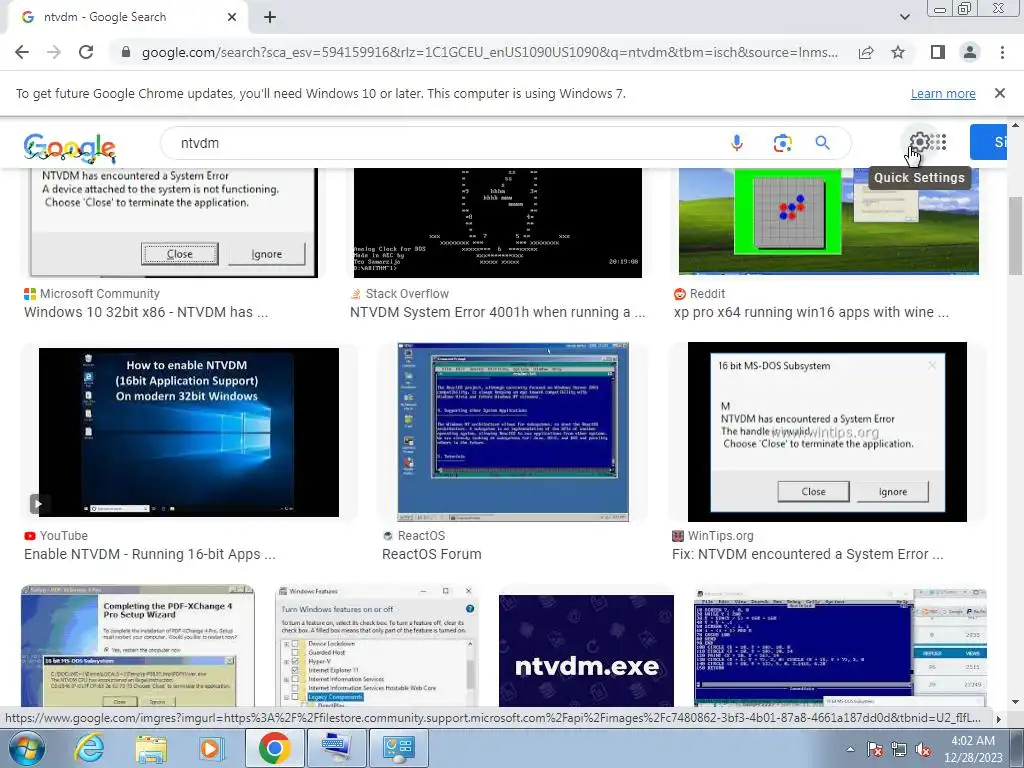Image resolution: width=1024 pixels, height=768 pixels.
Task: Show hidden tray icons arrow
Action: coord(850,749)
